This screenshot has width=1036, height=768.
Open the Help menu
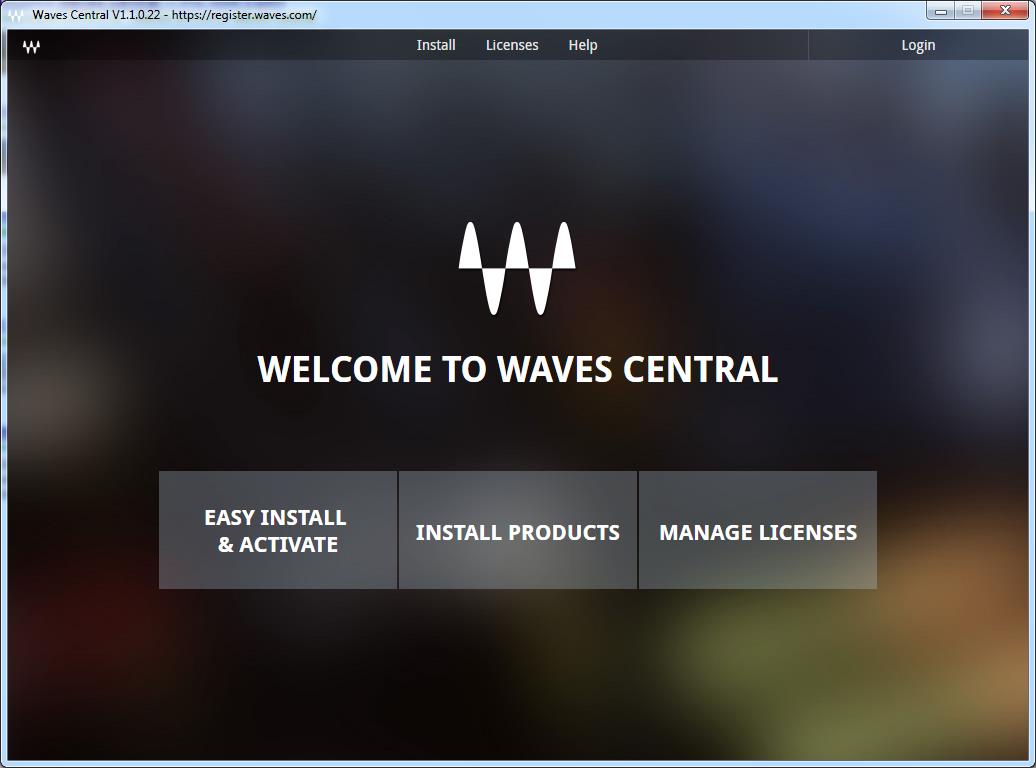tap(583, 45)
